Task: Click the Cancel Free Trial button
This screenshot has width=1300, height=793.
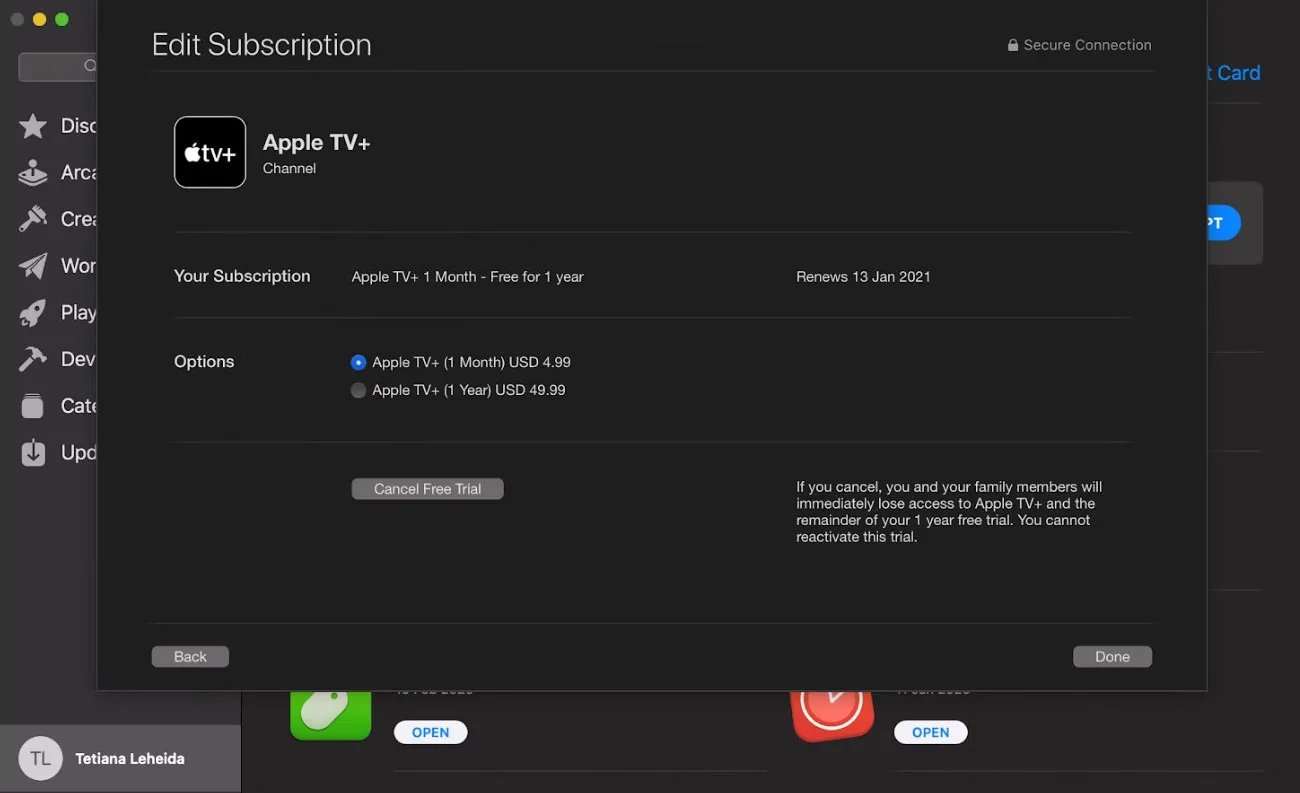Action: point(427,489)
